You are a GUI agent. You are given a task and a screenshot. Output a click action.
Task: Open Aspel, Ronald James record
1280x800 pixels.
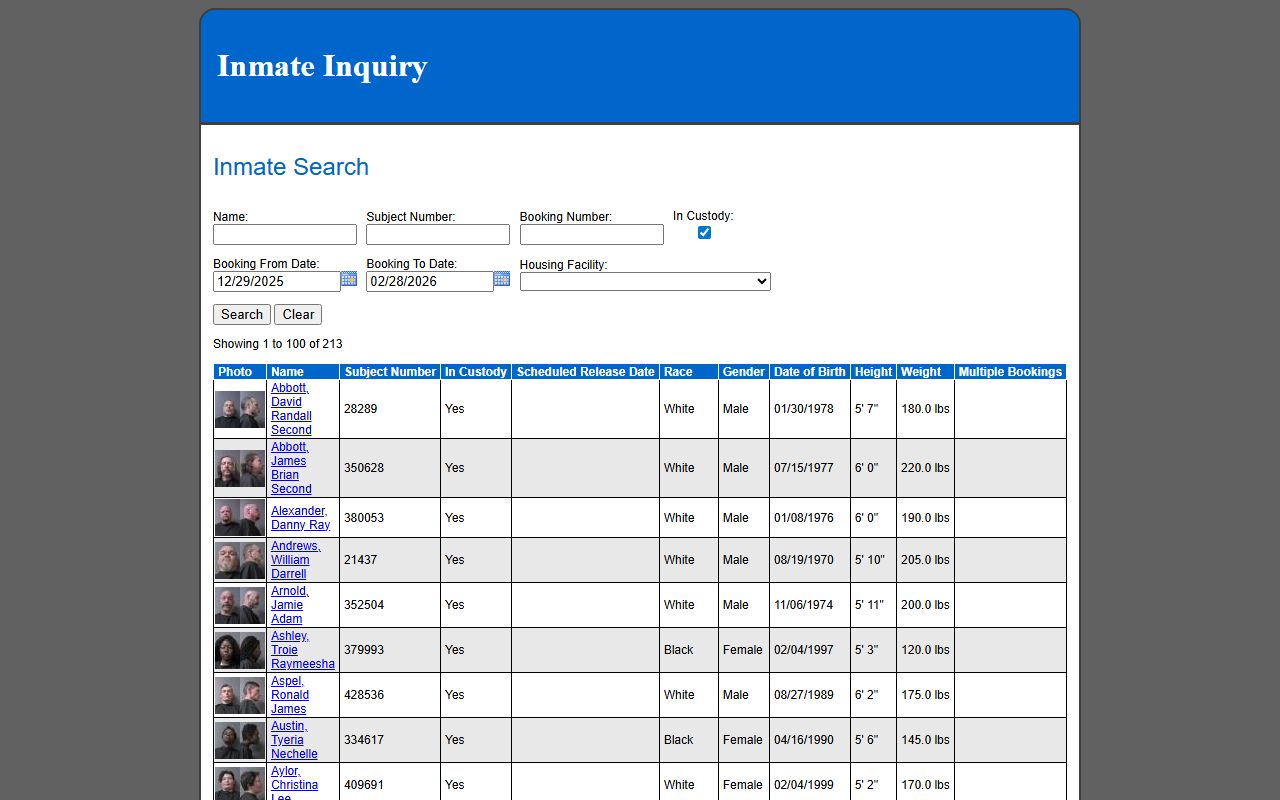(290, 695)
